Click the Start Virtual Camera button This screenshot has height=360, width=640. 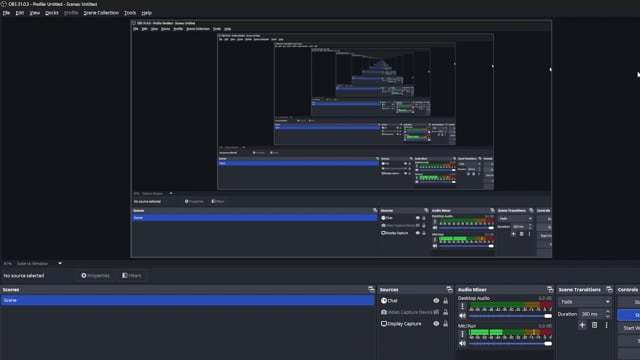[x=629, y=328]
